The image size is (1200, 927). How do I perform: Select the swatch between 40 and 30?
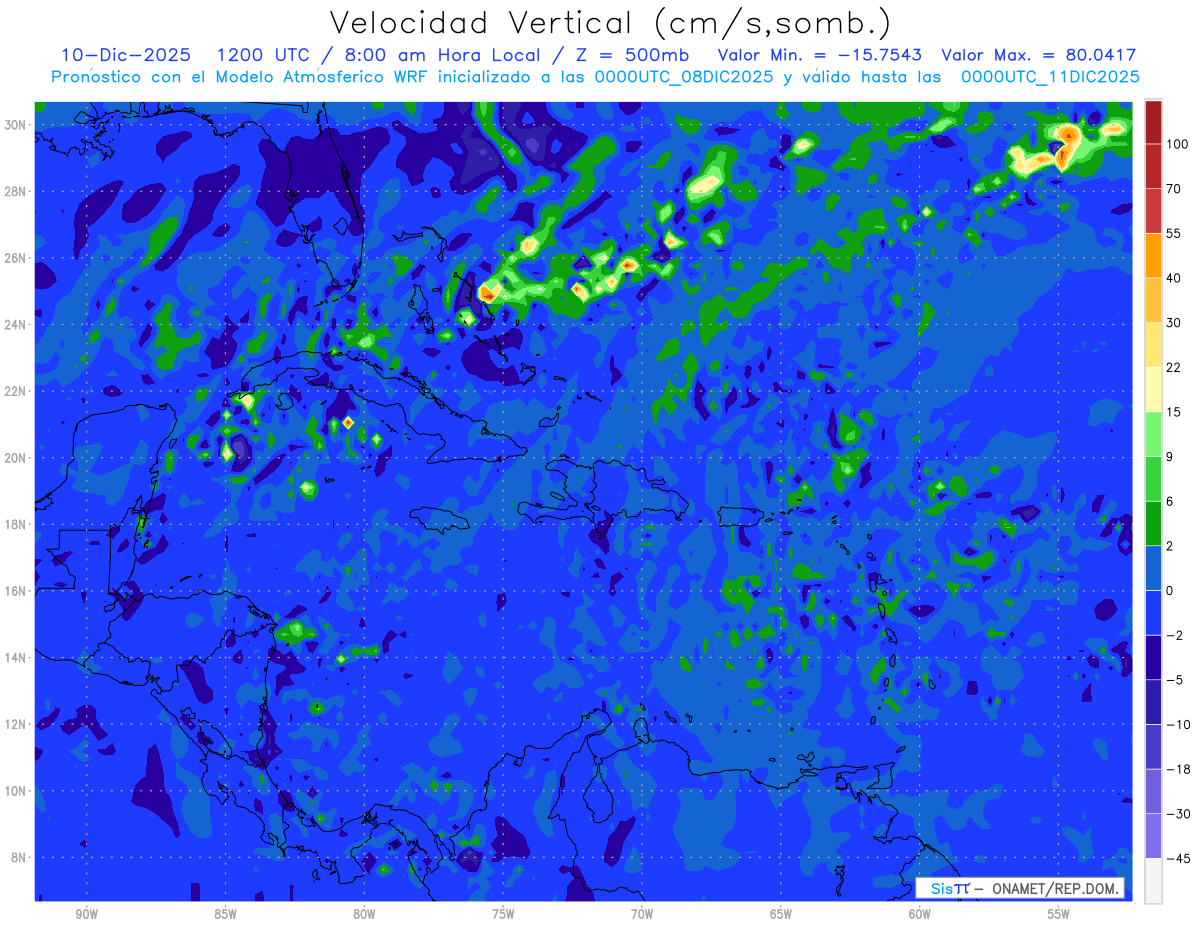(1153, 300)
